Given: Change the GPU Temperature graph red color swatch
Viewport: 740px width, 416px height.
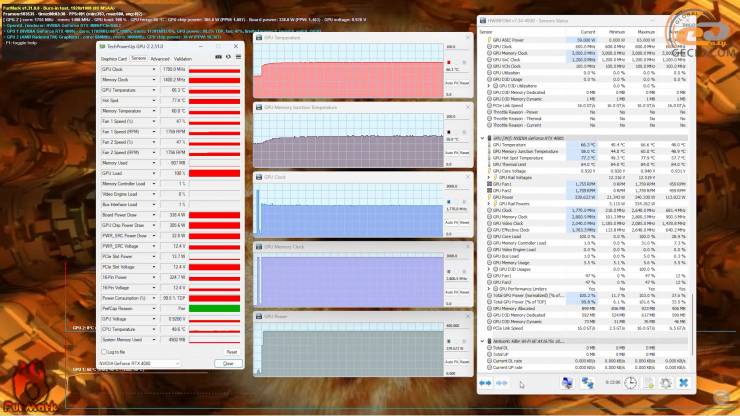Looking at the screenshot, I should coord(449,62).
